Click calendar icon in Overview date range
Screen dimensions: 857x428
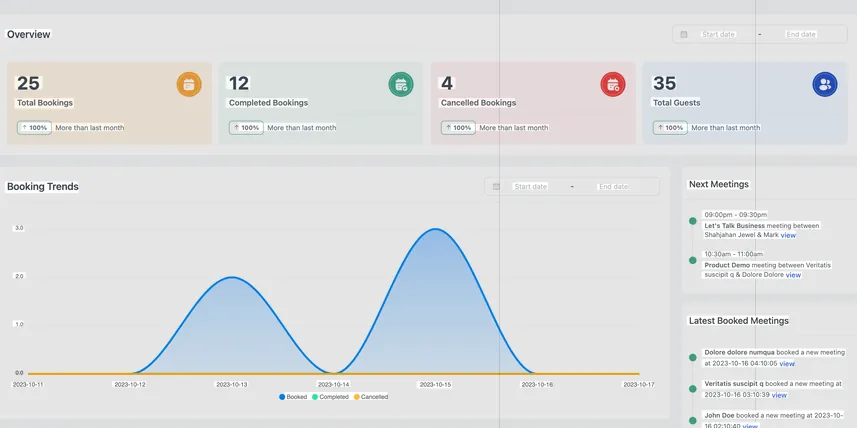pos(684,34)
